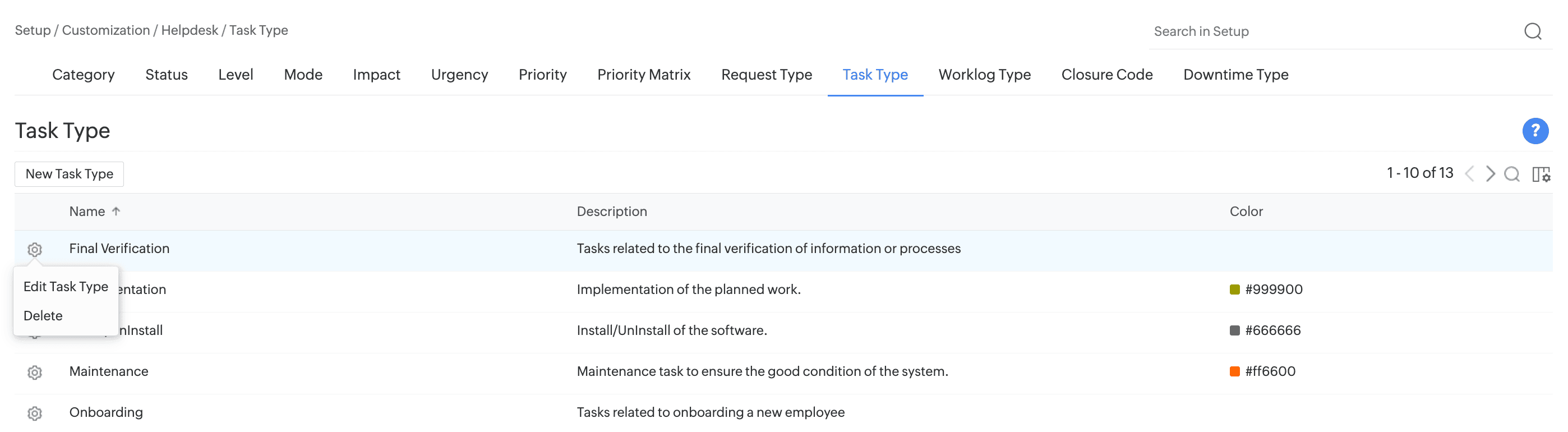
Task: Click the gear icon for Final Verification
Action: pyautogui.click(x=35, y=249)
